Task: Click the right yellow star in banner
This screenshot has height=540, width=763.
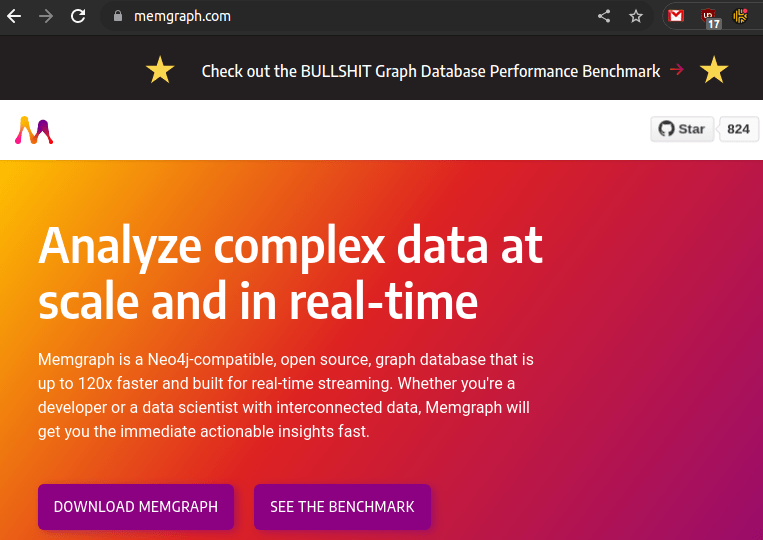Action: (x=713, y=70)
